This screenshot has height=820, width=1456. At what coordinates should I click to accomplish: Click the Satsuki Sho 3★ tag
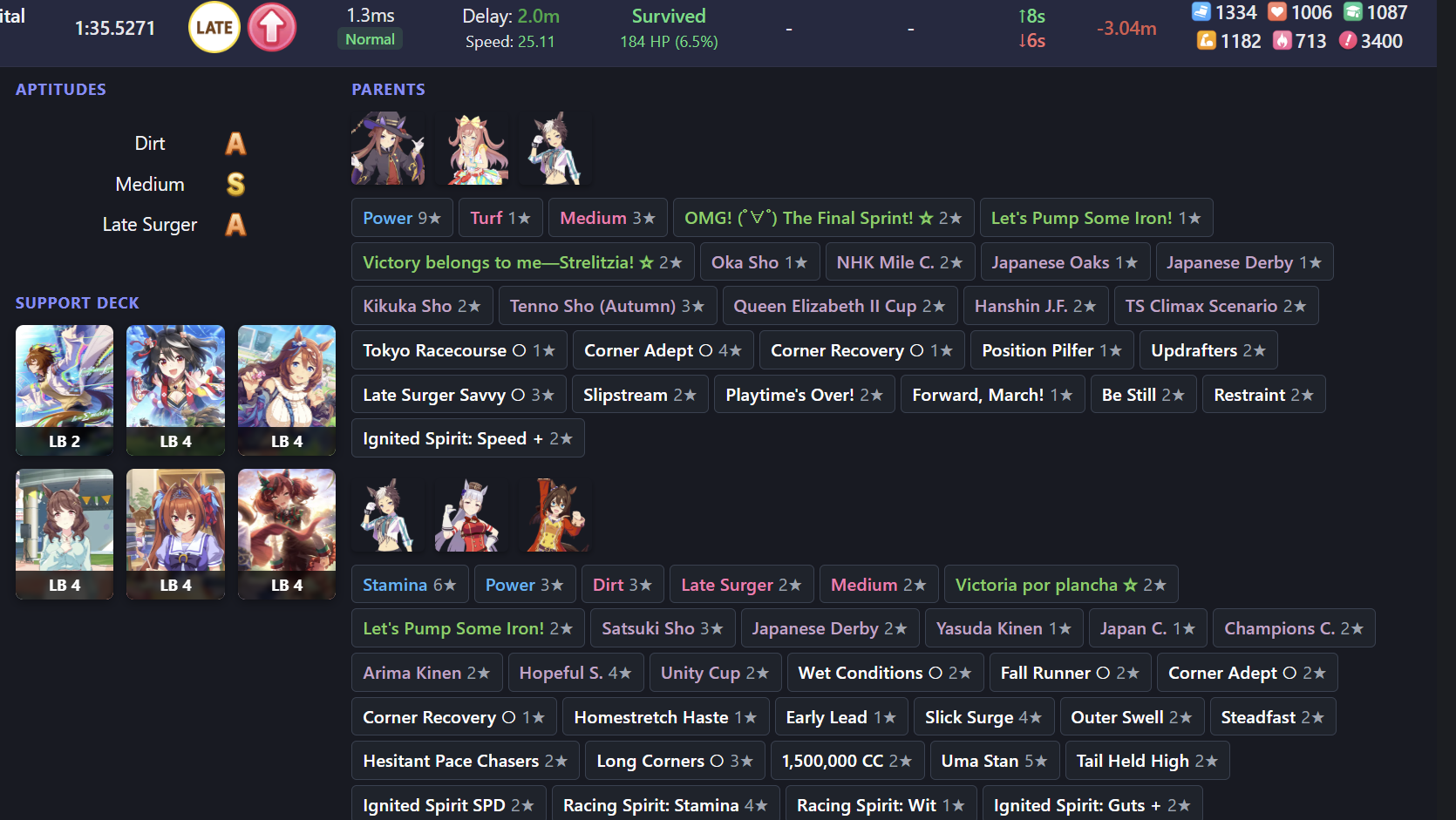point(663,628)
